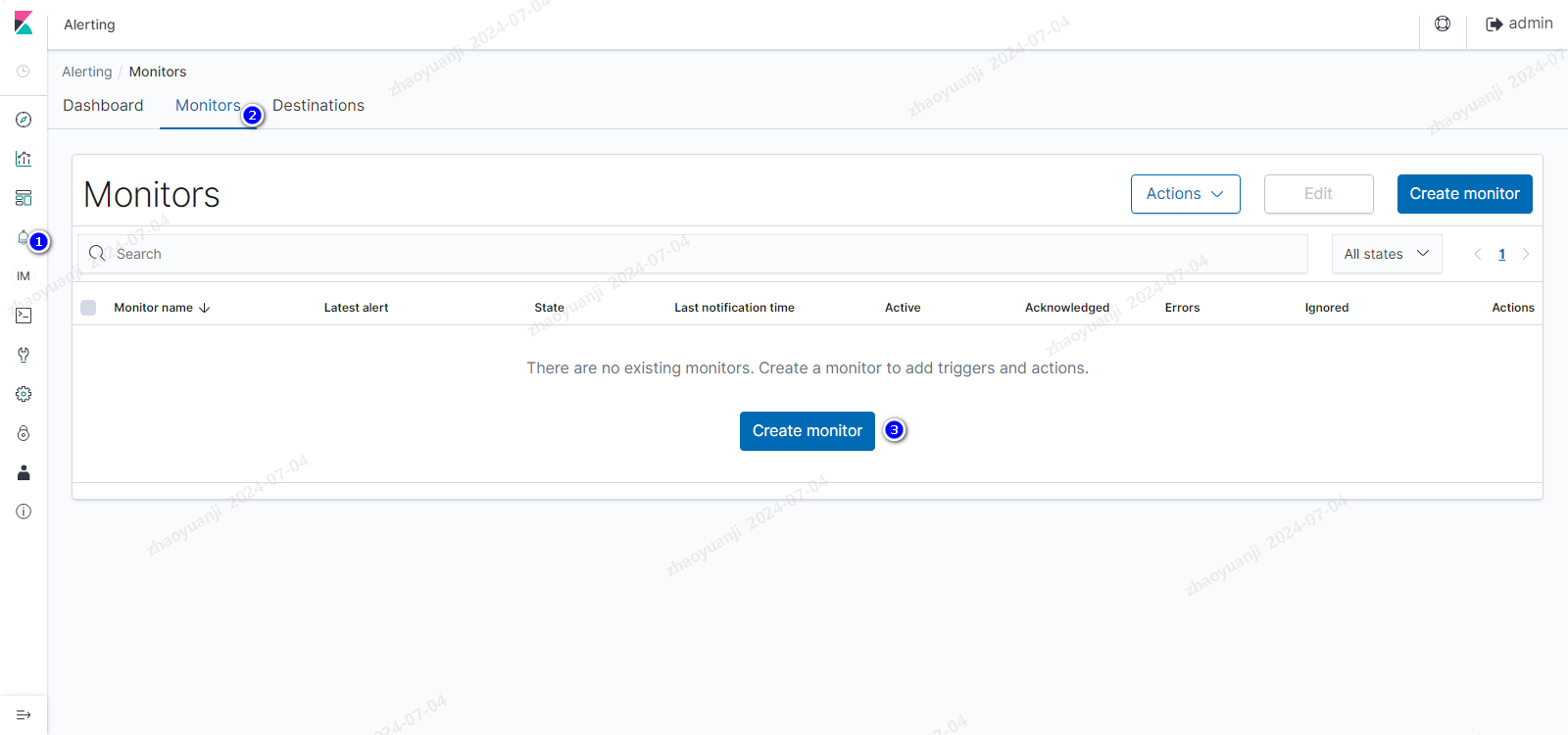
Task: Click Create monitor below empty message
Action: point(808,431)
